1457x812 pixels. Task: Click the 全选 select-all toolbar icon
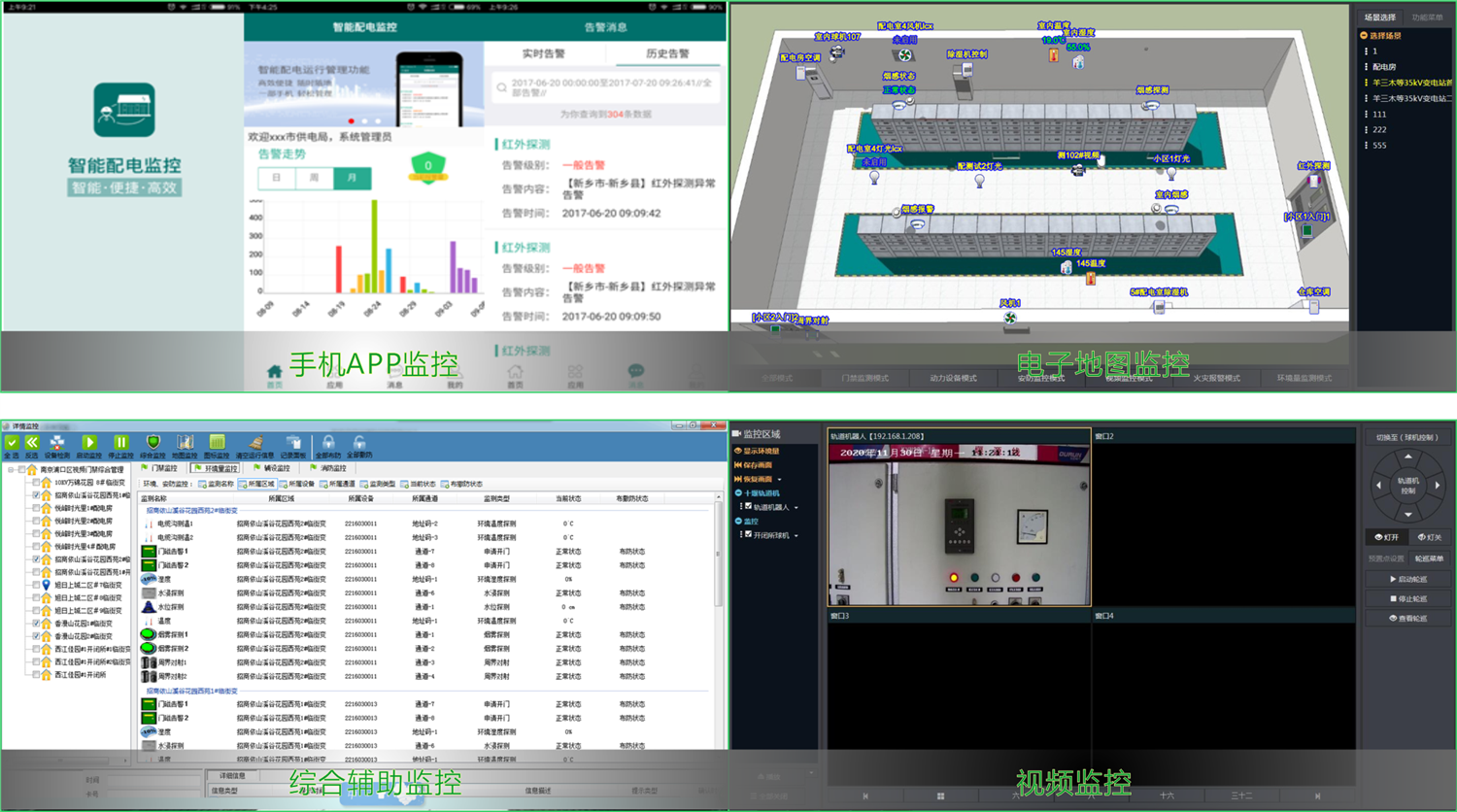tap(12, 444)
